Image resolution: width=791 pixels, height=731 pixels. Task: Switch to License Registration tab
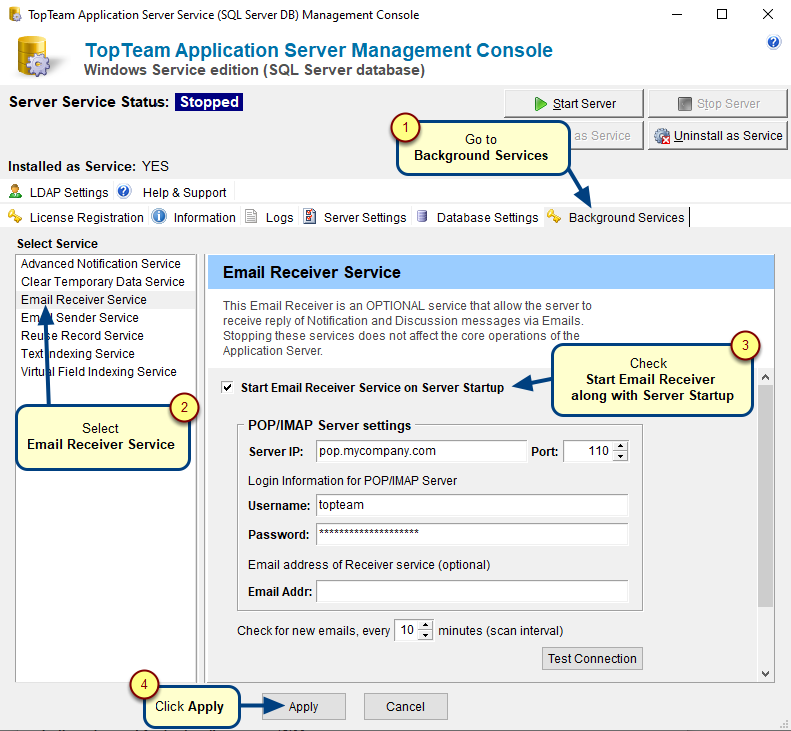click(x=76, y=217)
